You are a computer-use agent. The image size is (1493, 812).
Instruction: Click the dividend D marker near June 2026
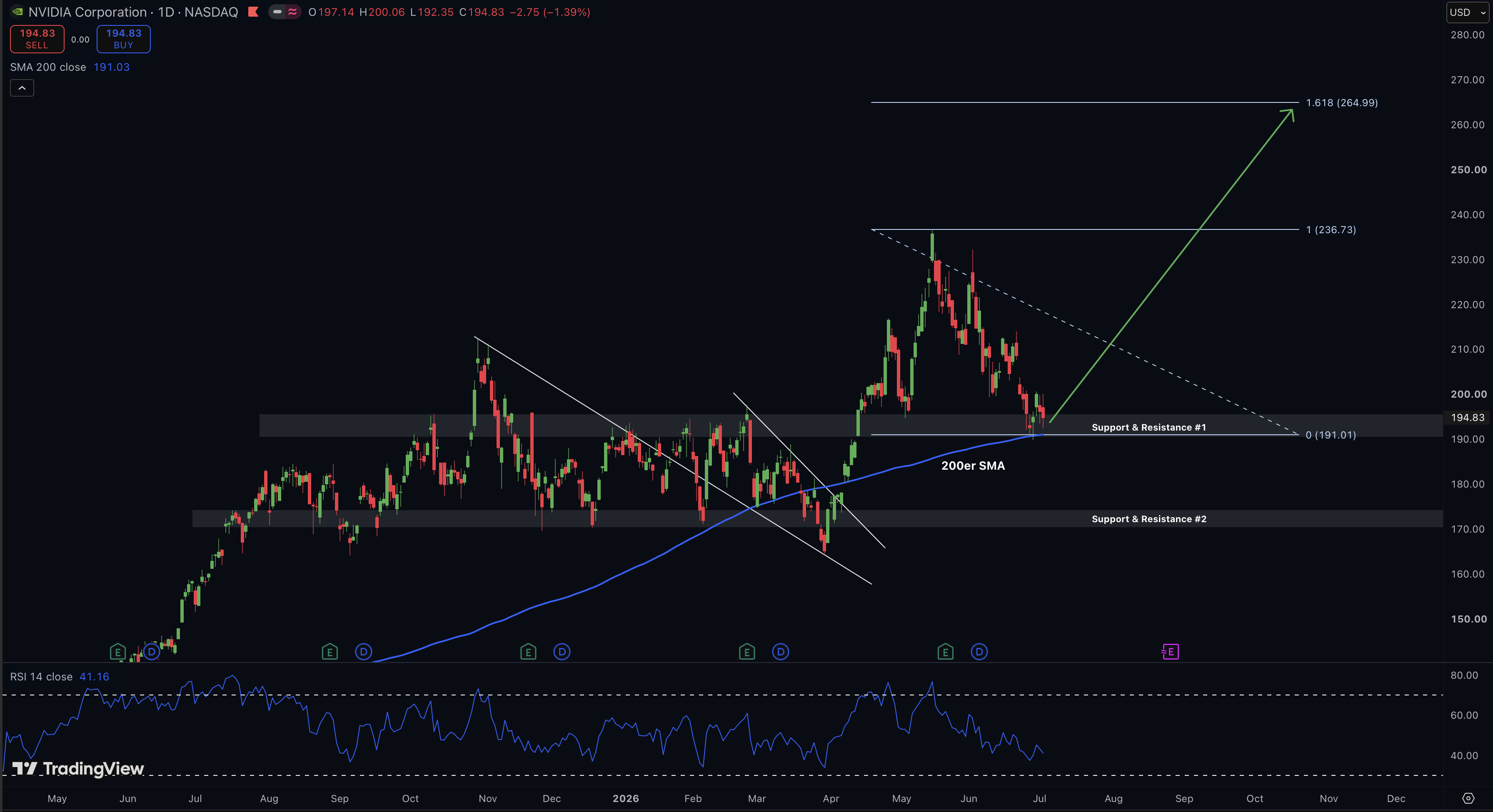(979, 652)
